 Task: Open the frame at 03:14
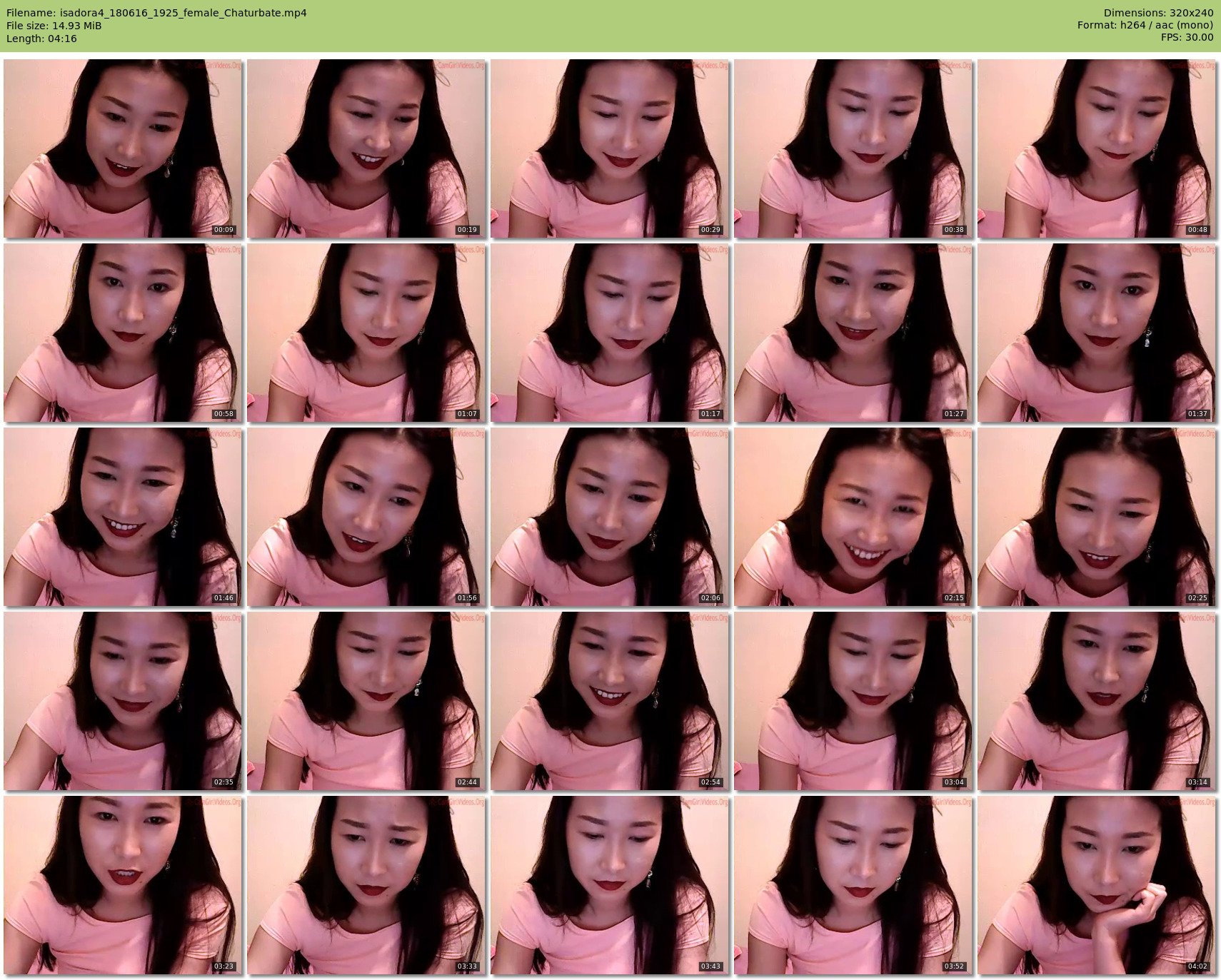pyautogui.click(x=1096, y=701)
